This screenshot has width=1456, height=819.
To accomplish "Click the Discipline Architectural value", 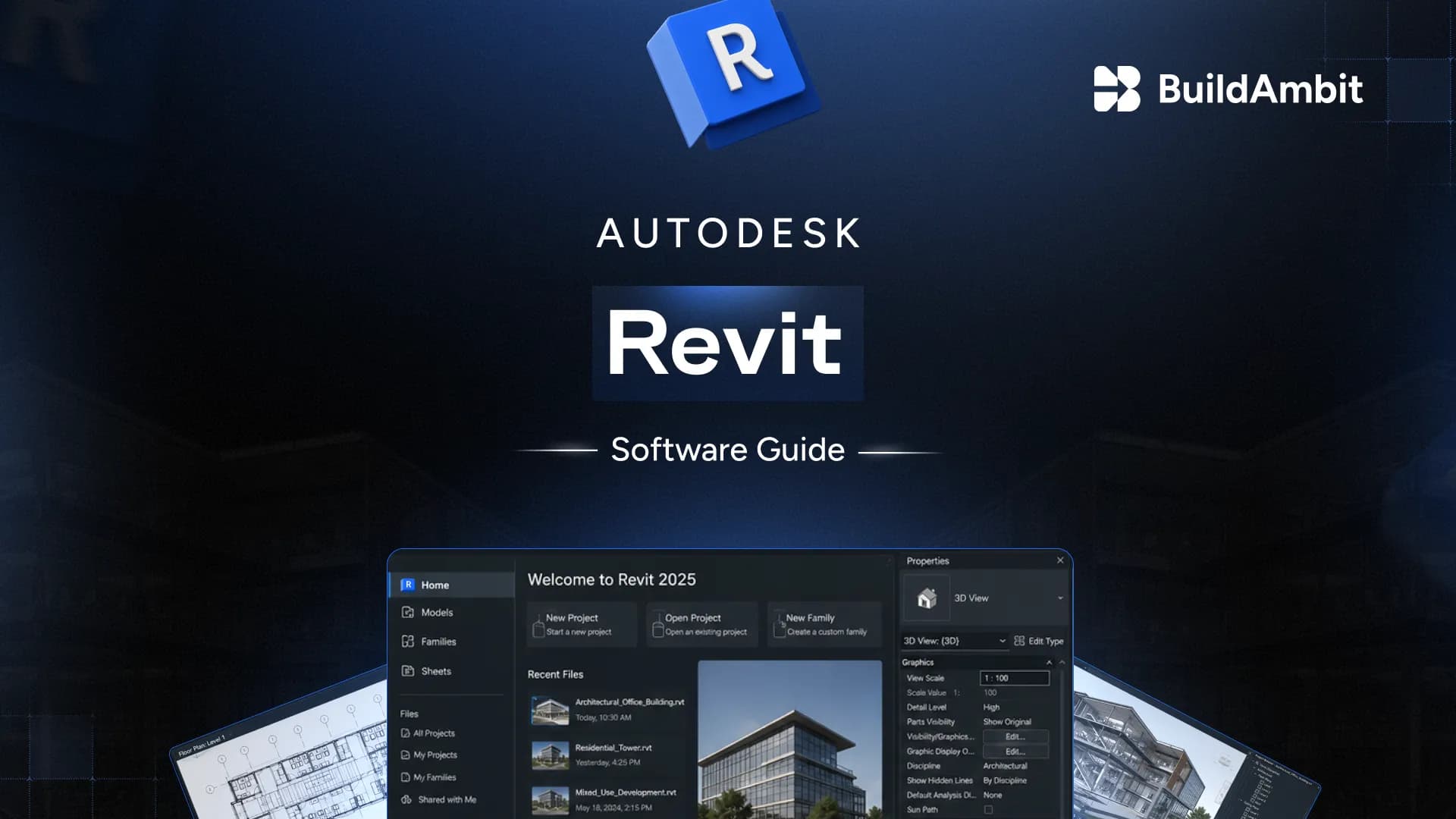I will pyautogui.click(x=1005, y=766).
